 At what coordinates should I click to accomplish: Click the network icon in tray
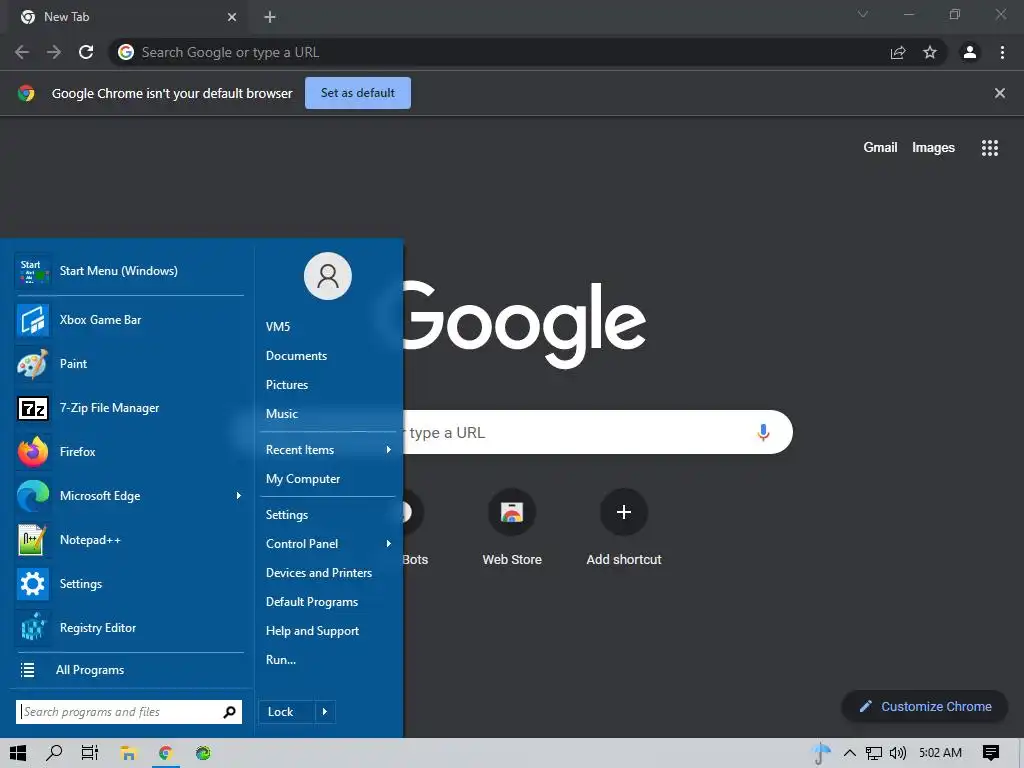(874, 753)
